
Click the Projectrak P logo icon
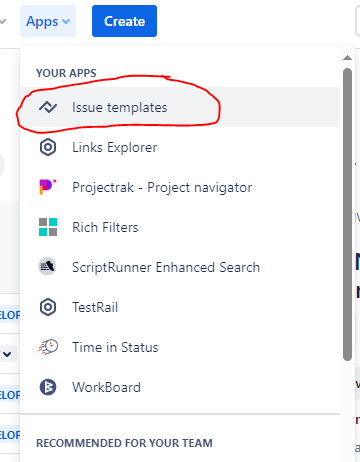pyautogui.click(x=48, y=187)
